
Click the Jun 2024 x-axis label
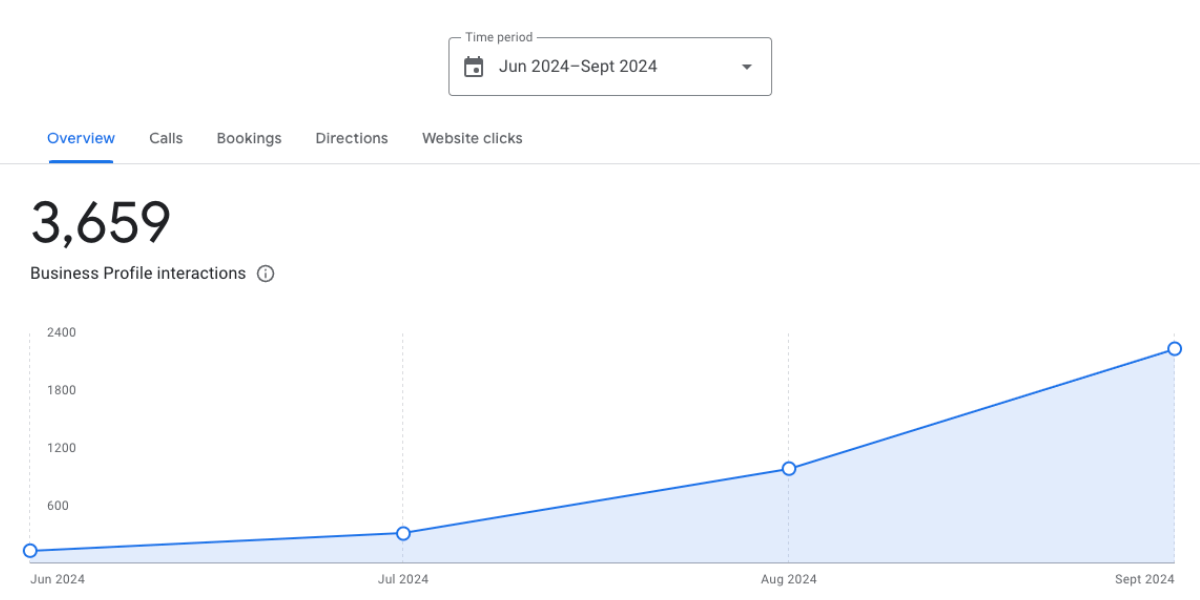57,579
